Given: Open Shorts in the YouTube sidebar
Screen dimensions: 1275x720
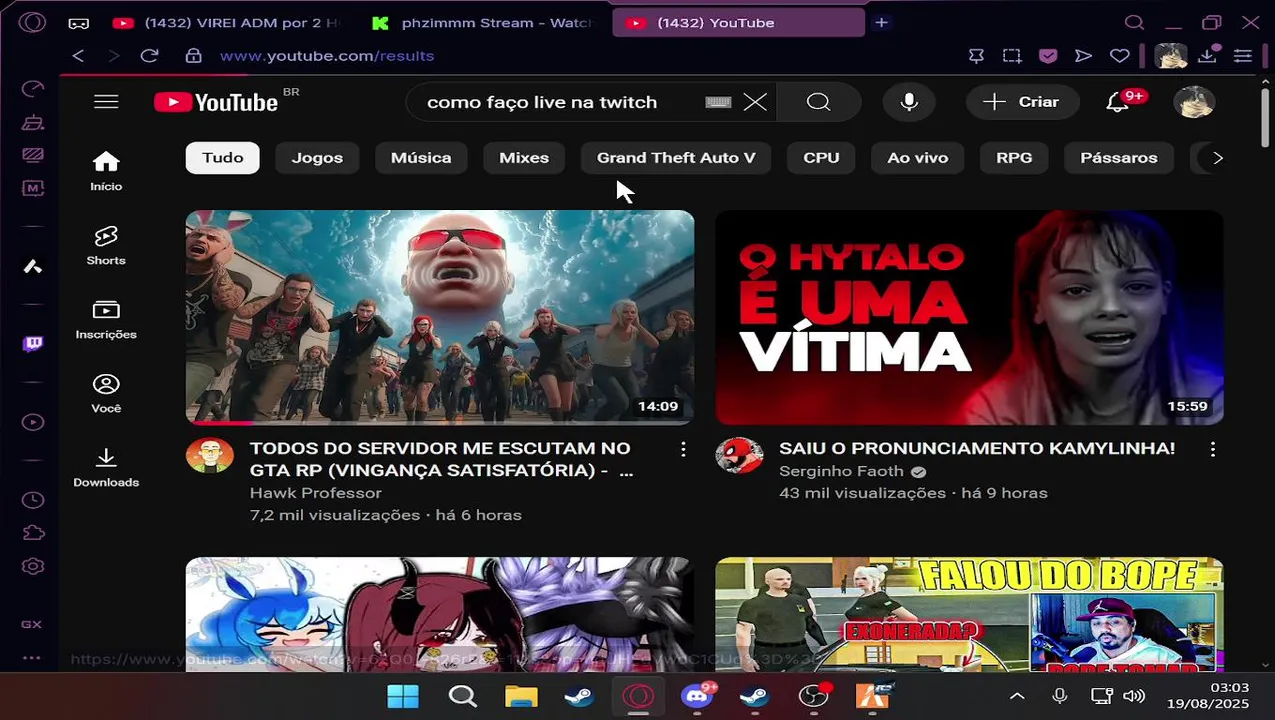Looking at the screenshot, I should pyautogui.click(x=106, y=245).
